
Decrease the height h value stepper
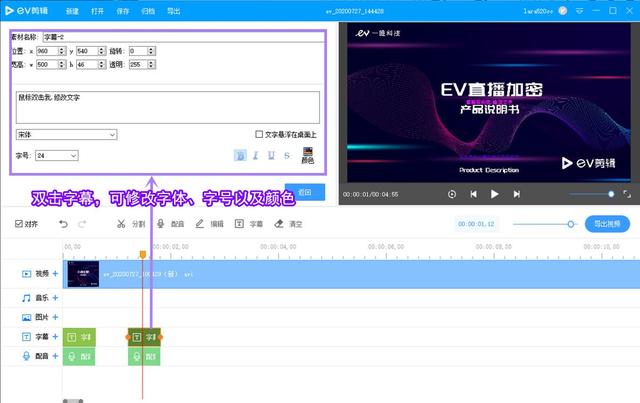click(102, 67)
